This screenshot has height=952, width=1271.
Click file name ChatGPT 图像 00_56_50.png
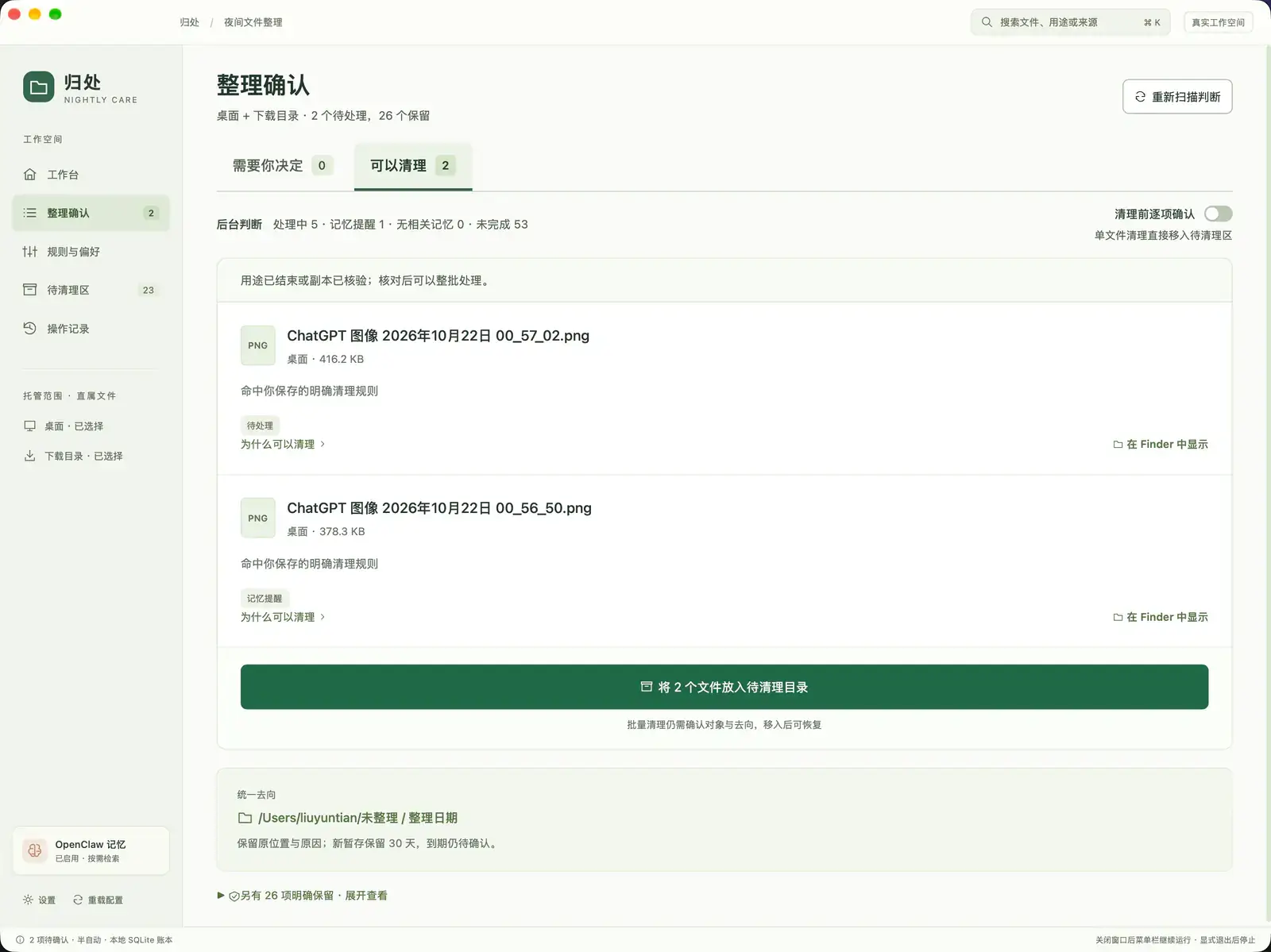click(439, 508)
